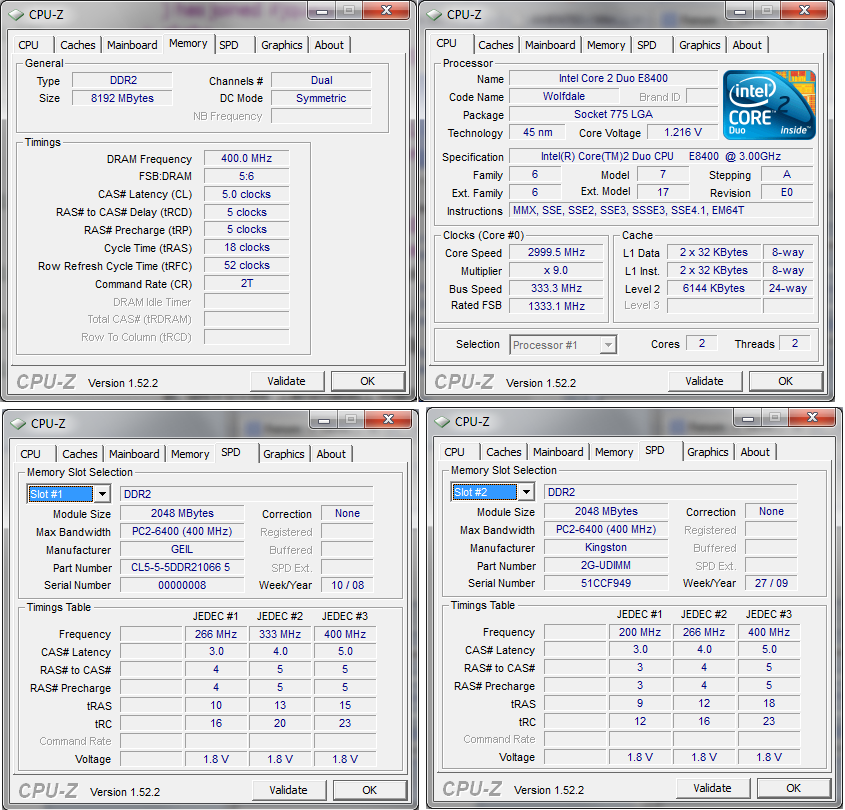Open the Slot #2 memory slot dropdown
The height and width of the screenshot is (810, 845).
tap(526, 491)
